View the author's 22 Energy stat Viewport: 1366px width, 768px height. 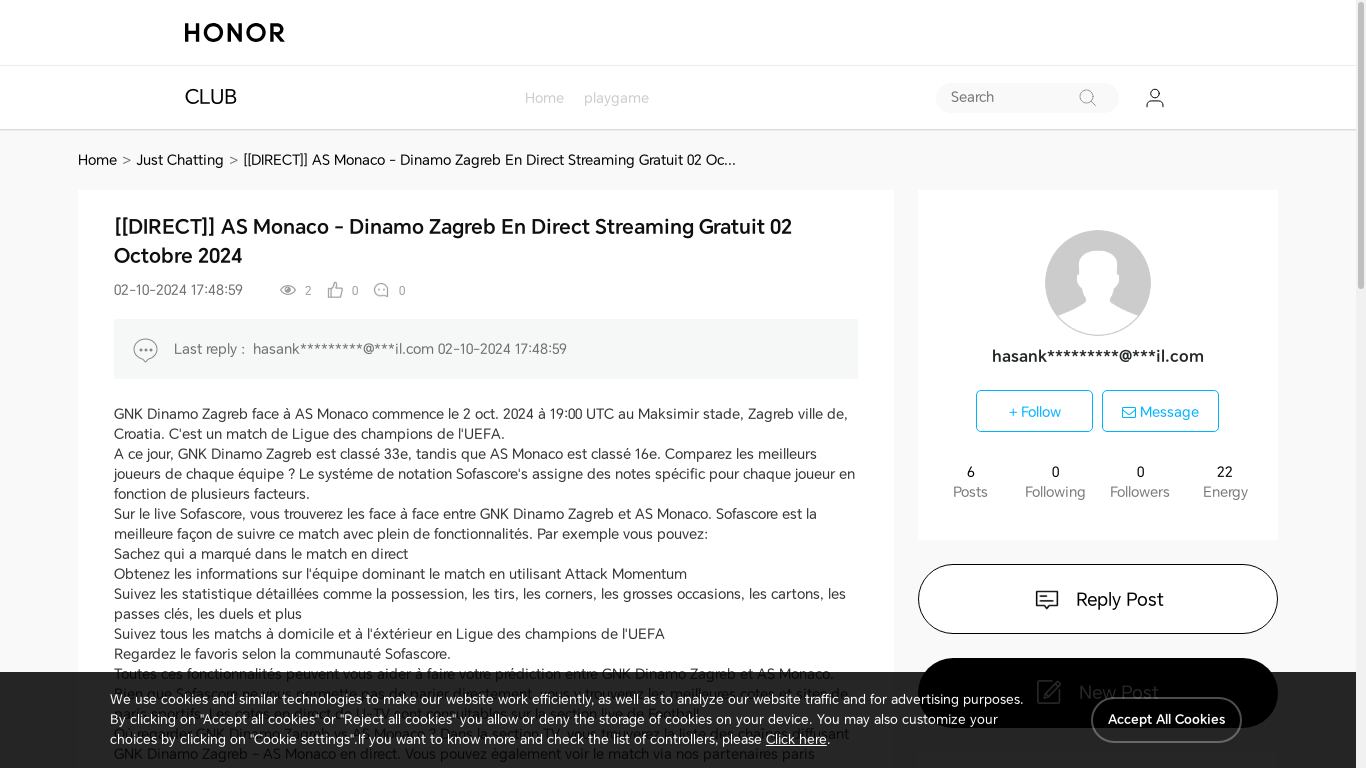[x=1225, y=482]
